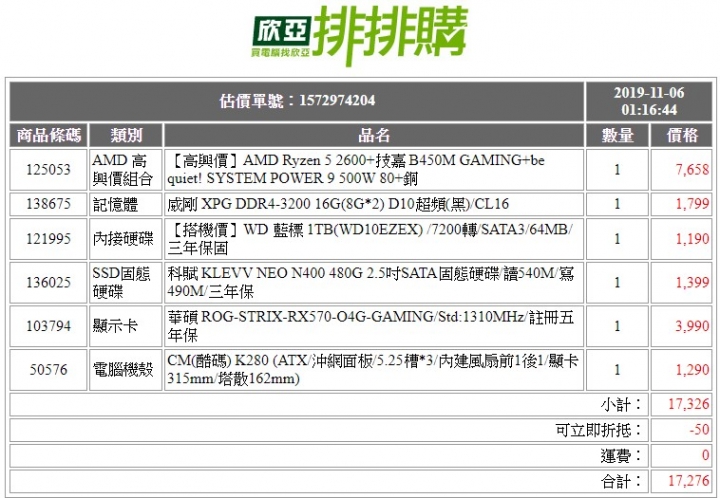Click the 小計 label

tap(621, 405)
